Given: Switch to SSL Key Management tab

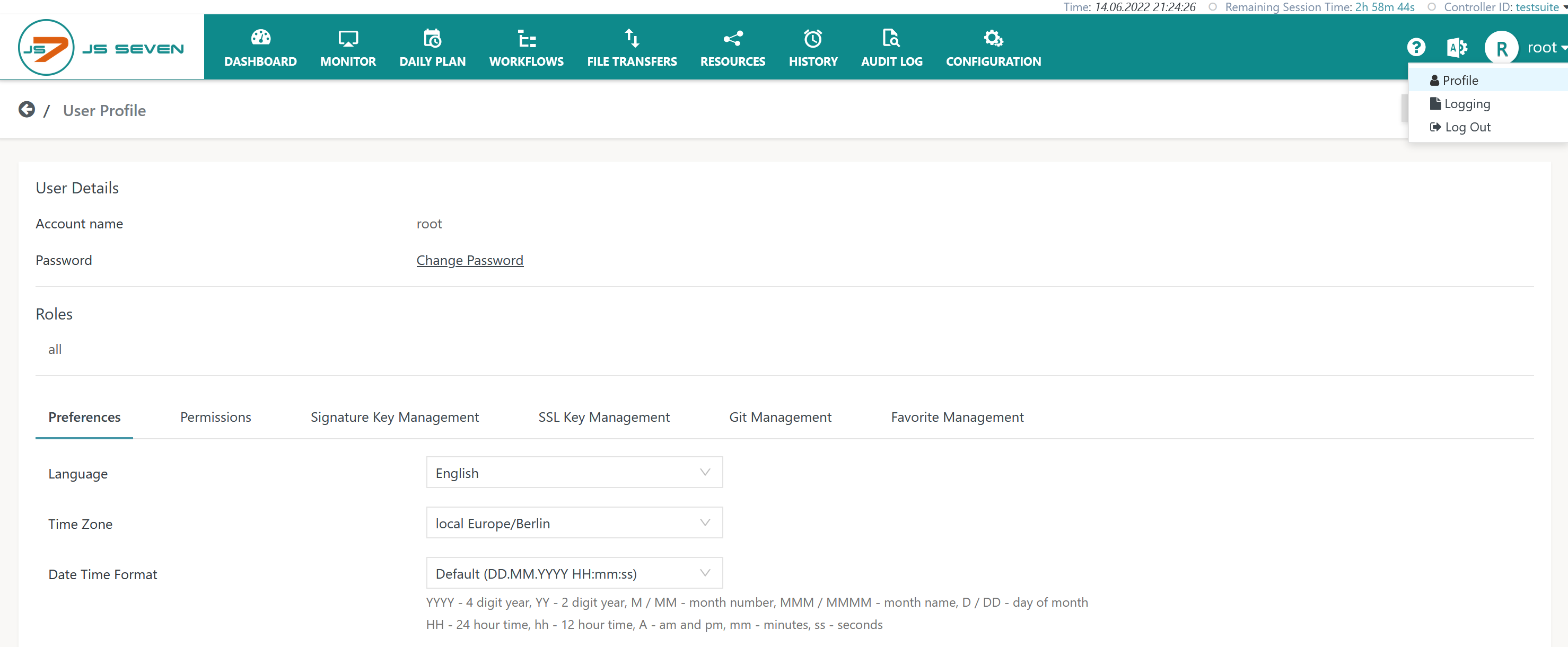Looking at the screenshot, I should click(x=603, y=417).
